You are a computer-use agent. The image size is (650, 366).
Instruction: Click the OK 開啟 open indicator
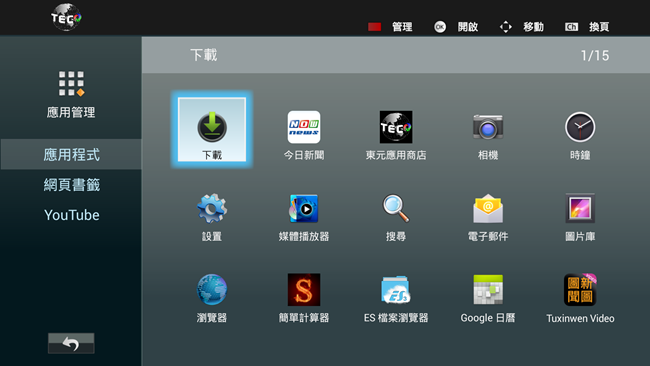440,27
